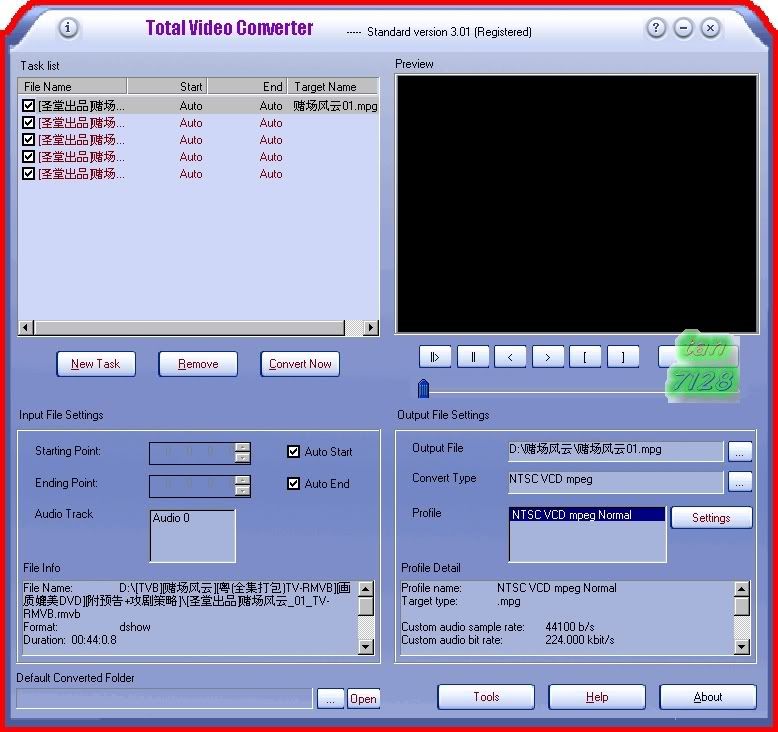The height and width of the screenshot is (732, 778).
Task: Click the File Name column header
Action: coord(72,86)
